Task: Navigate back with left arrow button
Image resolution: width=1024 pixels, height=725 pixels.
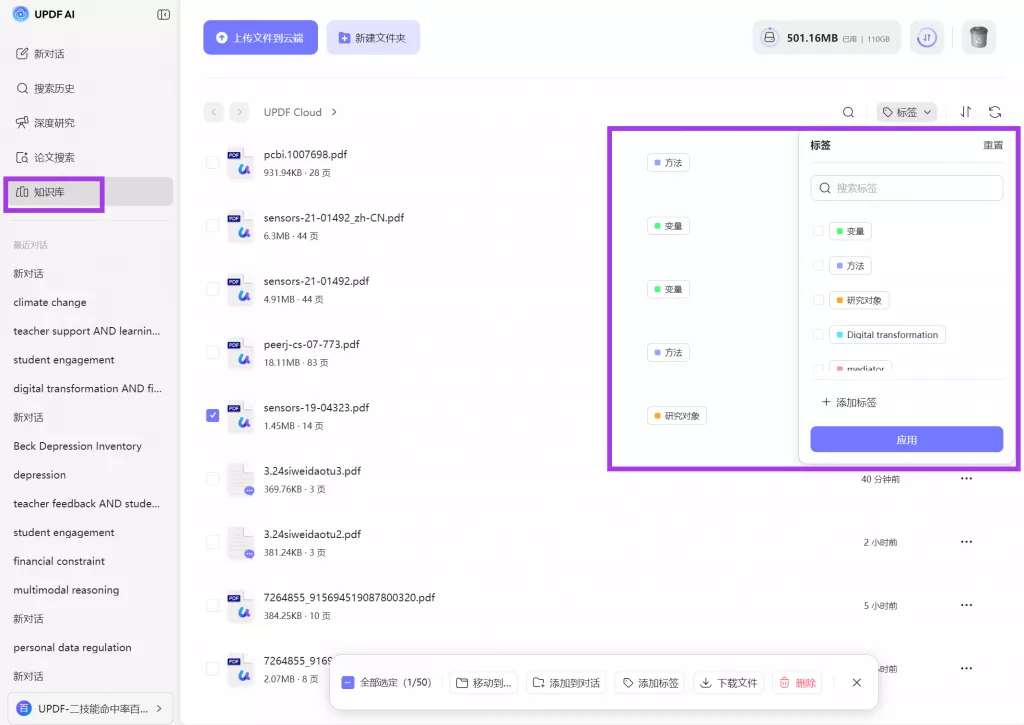Action: point(213,112)
